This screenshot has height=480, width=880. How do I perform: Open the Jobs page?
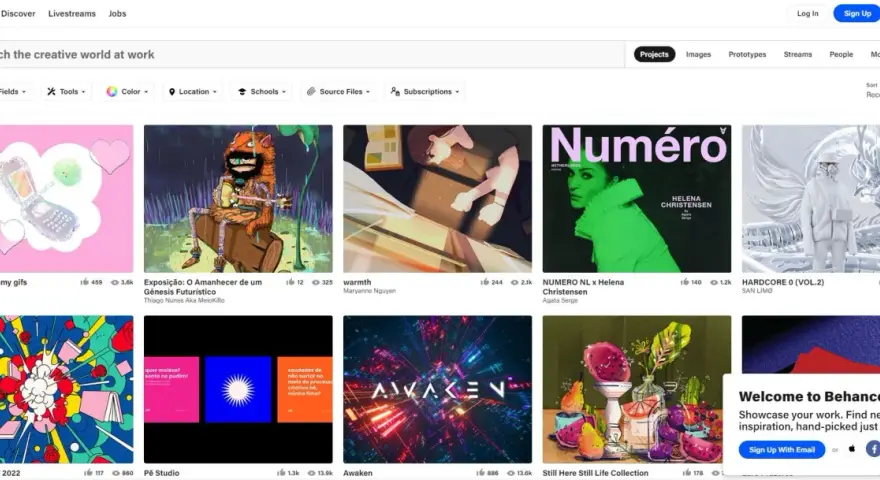coord(117,13)
